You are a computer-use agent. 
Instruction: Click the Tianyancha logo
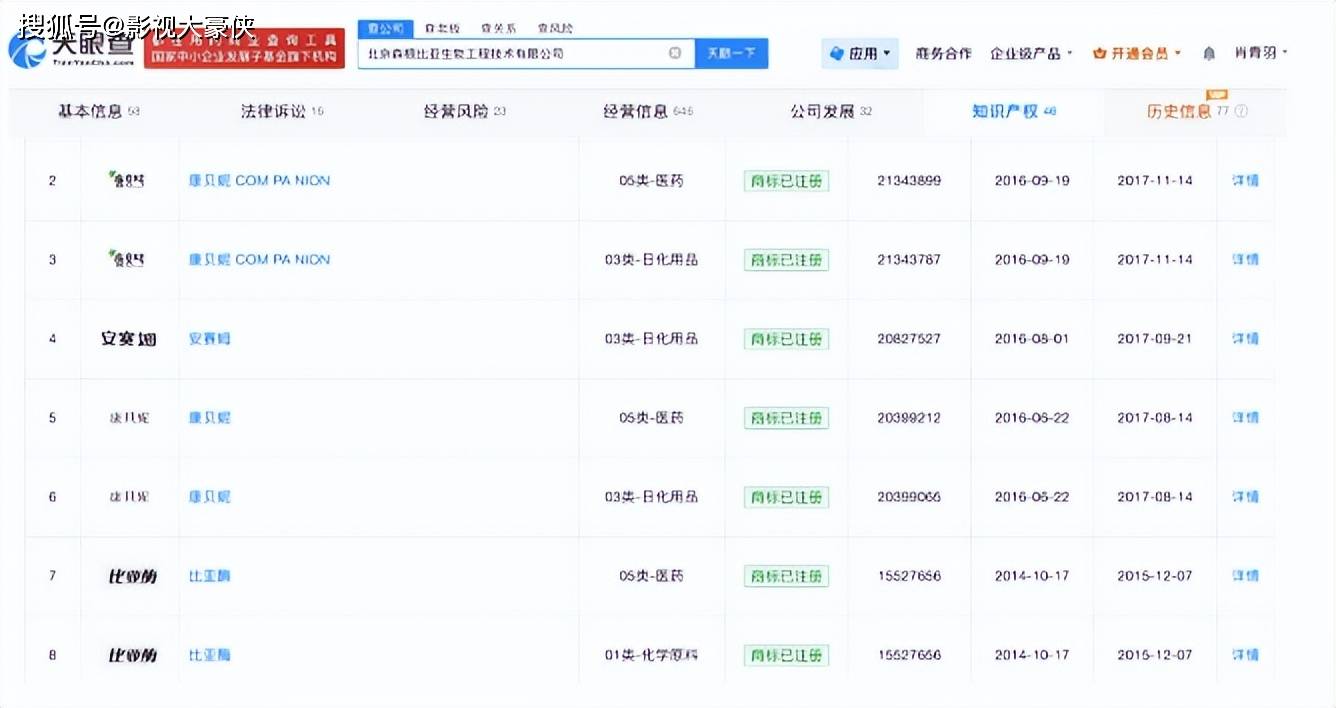coord(72,47)
